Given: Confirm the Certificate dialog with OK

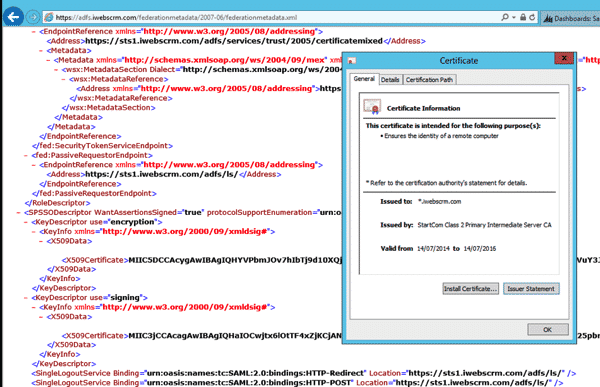Looking at the screenshot, I should tap(548, 329).
